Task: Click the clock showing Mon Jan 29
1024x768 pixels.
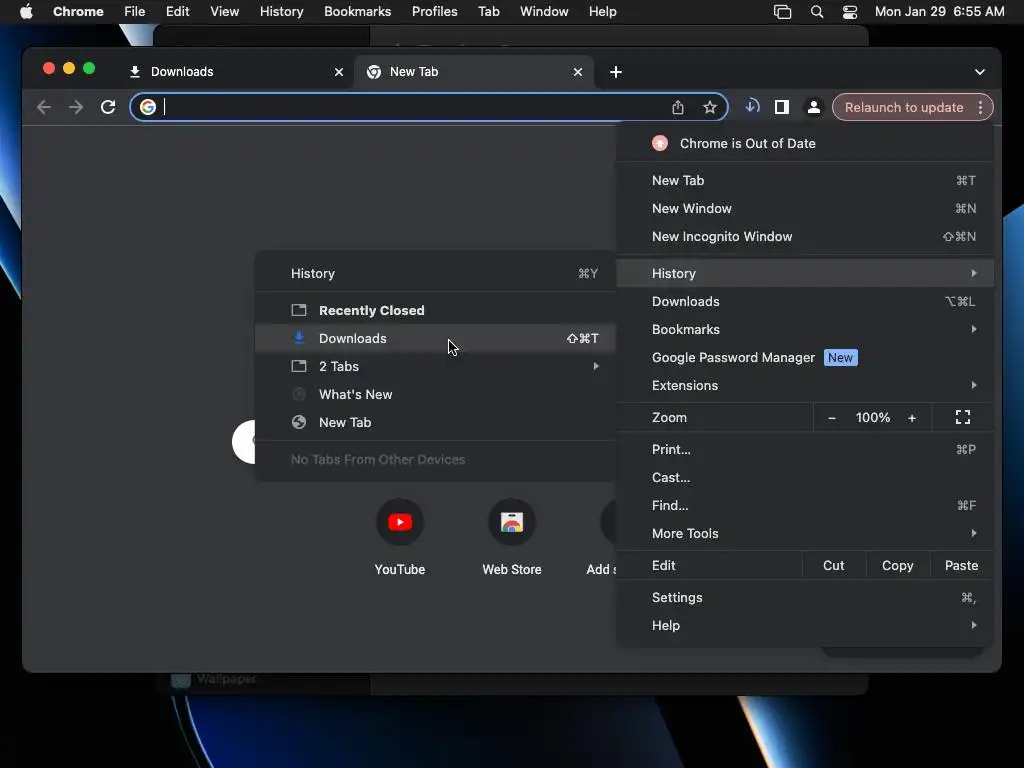Action: coord(939,12)
